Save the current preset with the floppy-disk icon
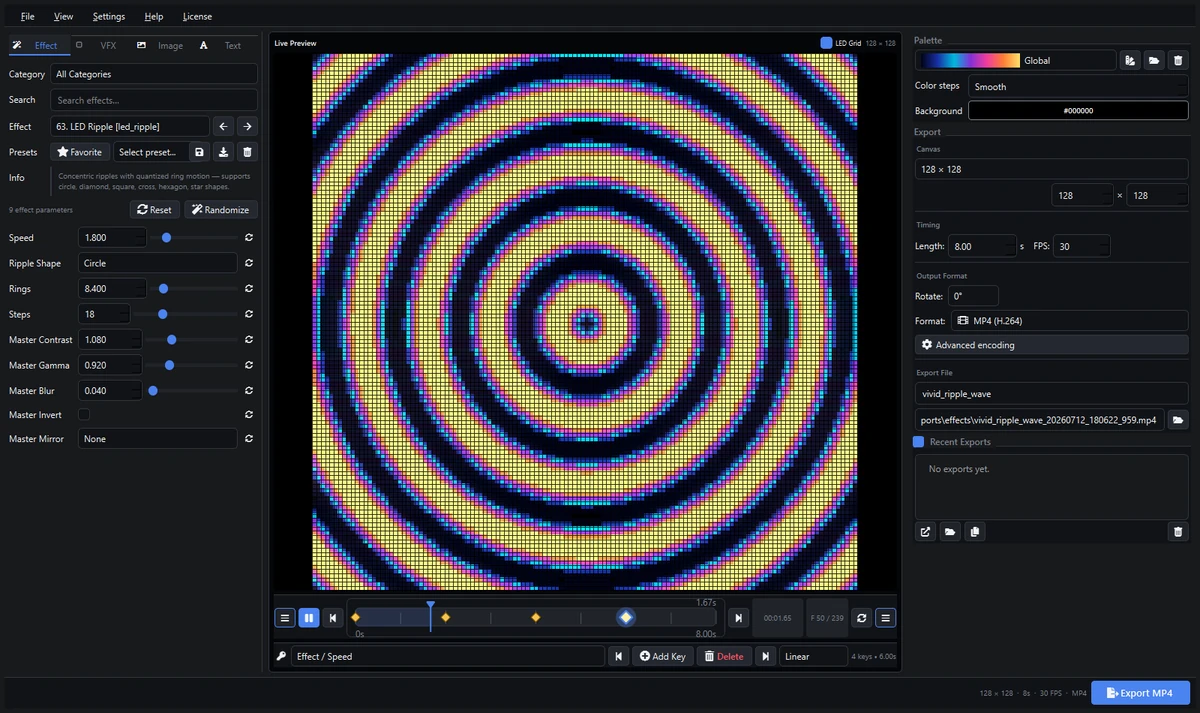This screenshot has width=1200, height=713. [200, 152]
